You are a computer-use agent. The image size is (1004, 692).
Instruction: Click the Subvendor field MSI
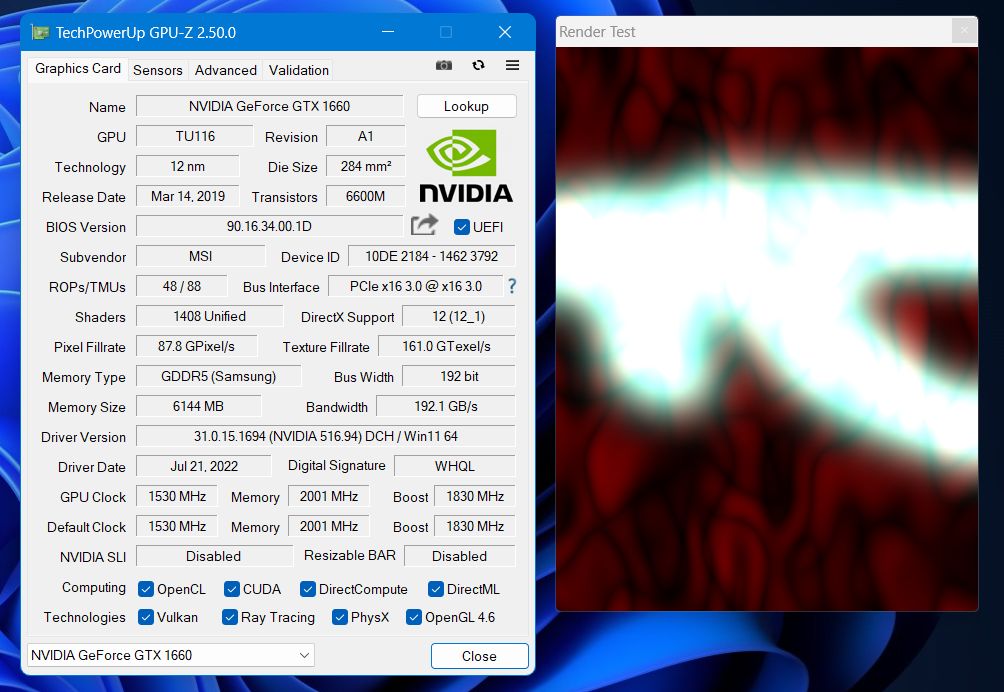(x=200, y=256)
